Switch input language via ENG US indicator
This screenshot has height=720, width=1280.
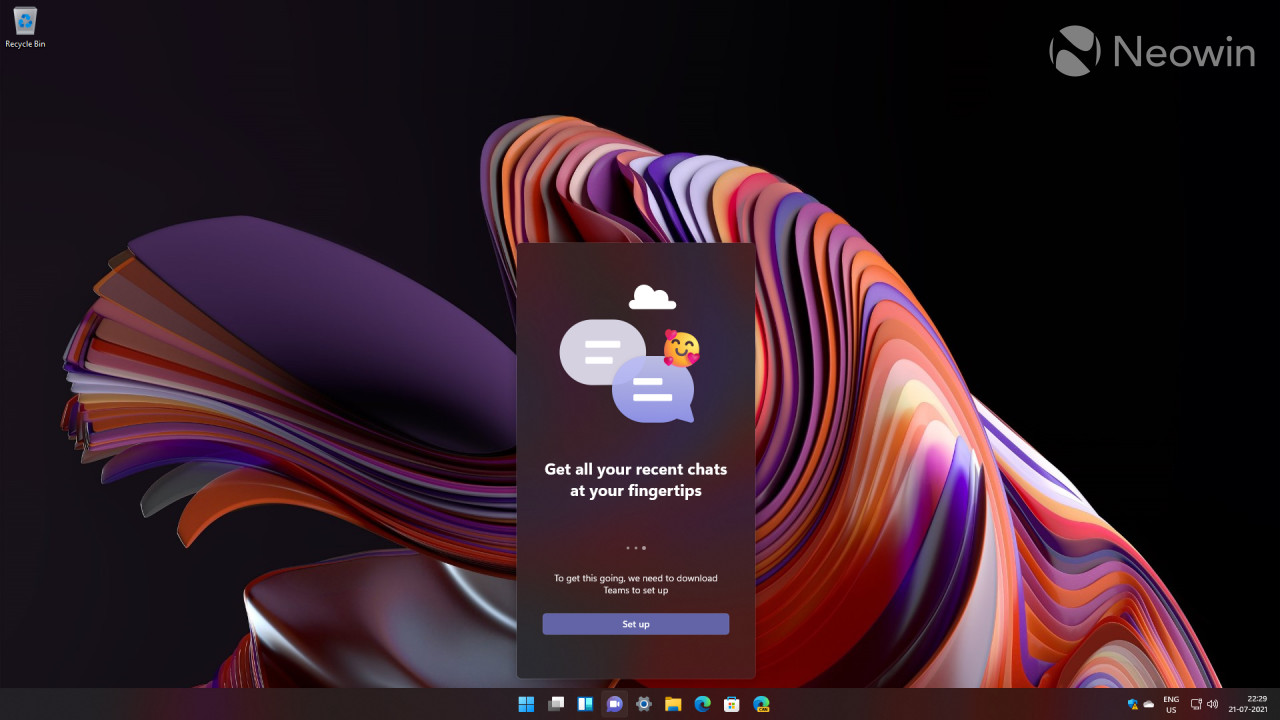click(x=1171, y=703)
